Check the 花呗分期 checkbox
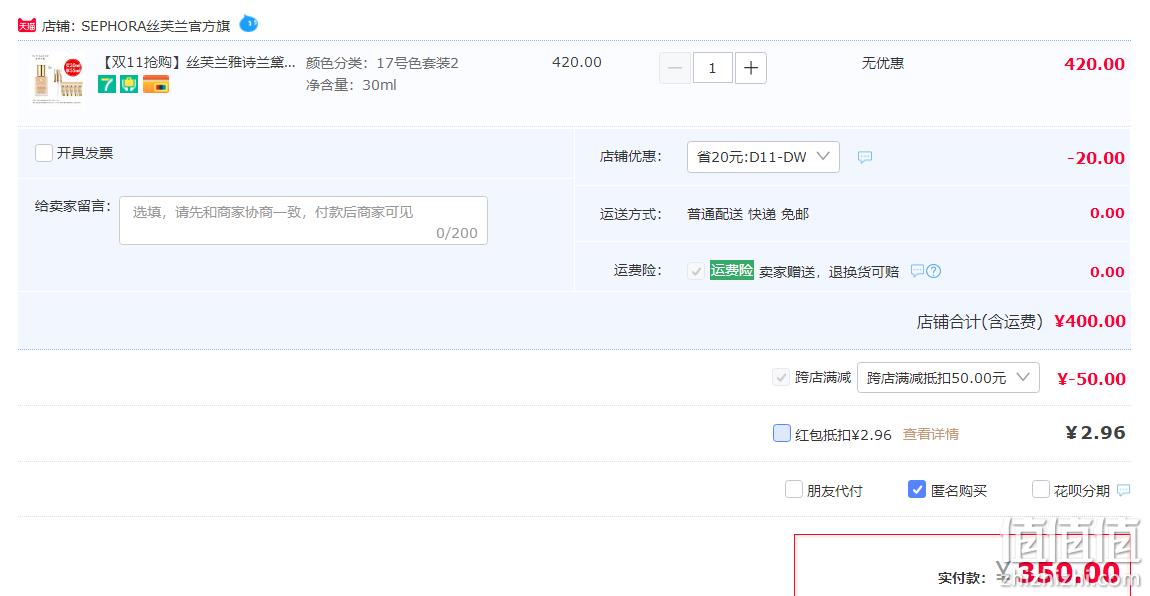The width and height of the screenshot is (1150, 596). coord(1040,489)
